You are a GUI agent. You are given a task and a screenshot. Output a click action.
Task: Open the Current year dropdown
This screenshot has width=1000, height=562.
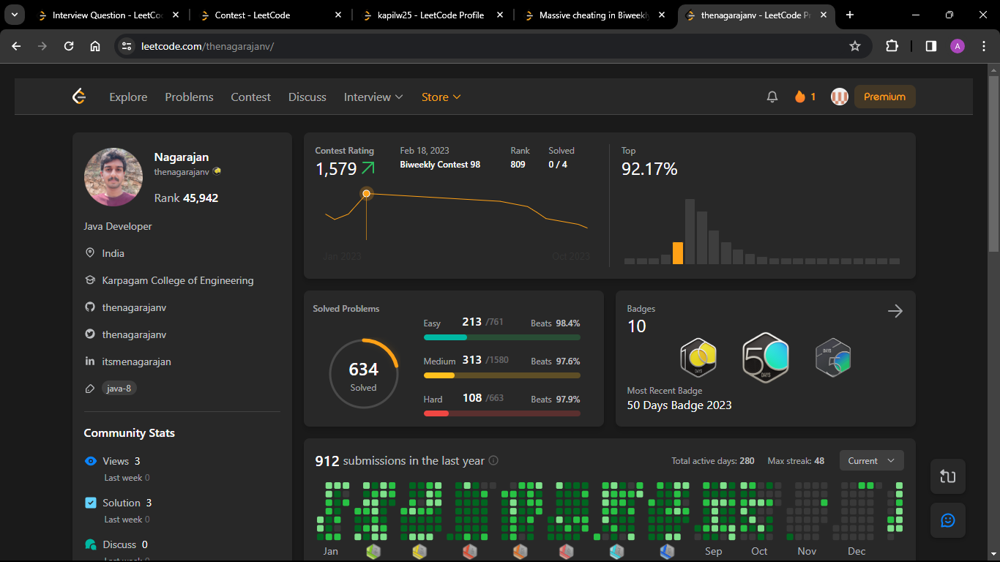click(871, 461)
